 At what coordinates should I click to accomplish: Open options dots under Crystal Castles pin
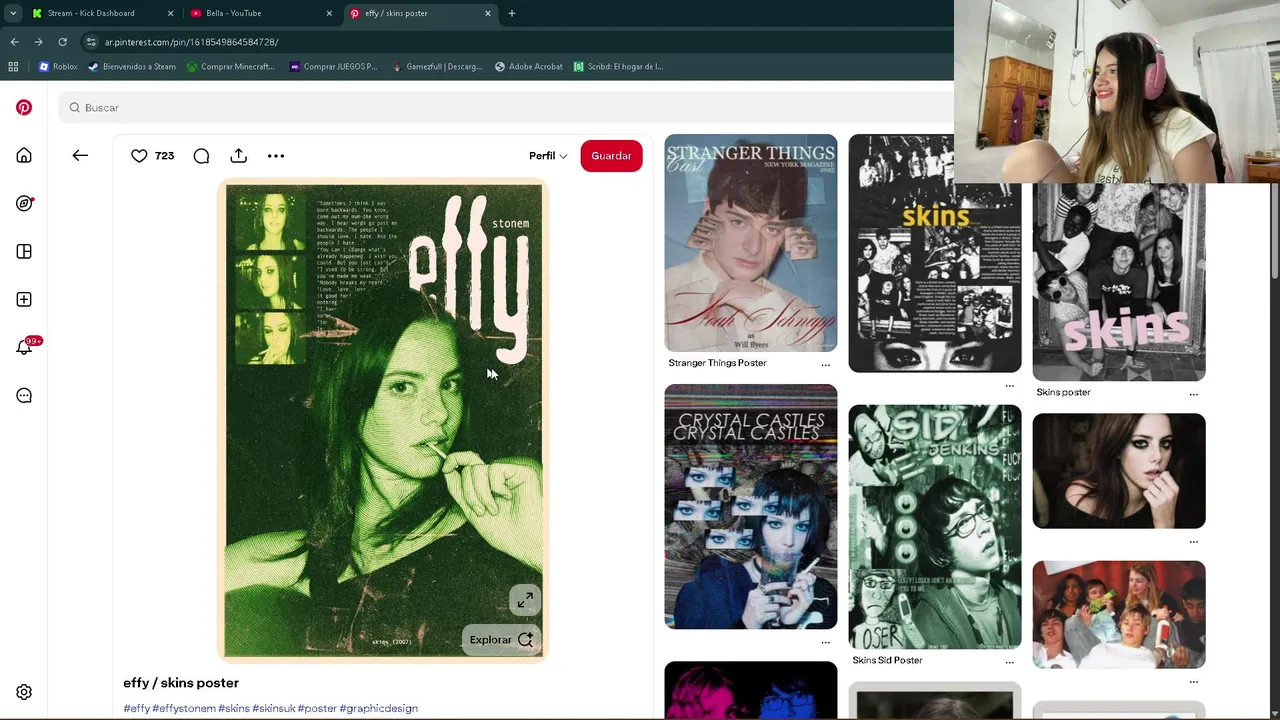(x=825, y=642)
